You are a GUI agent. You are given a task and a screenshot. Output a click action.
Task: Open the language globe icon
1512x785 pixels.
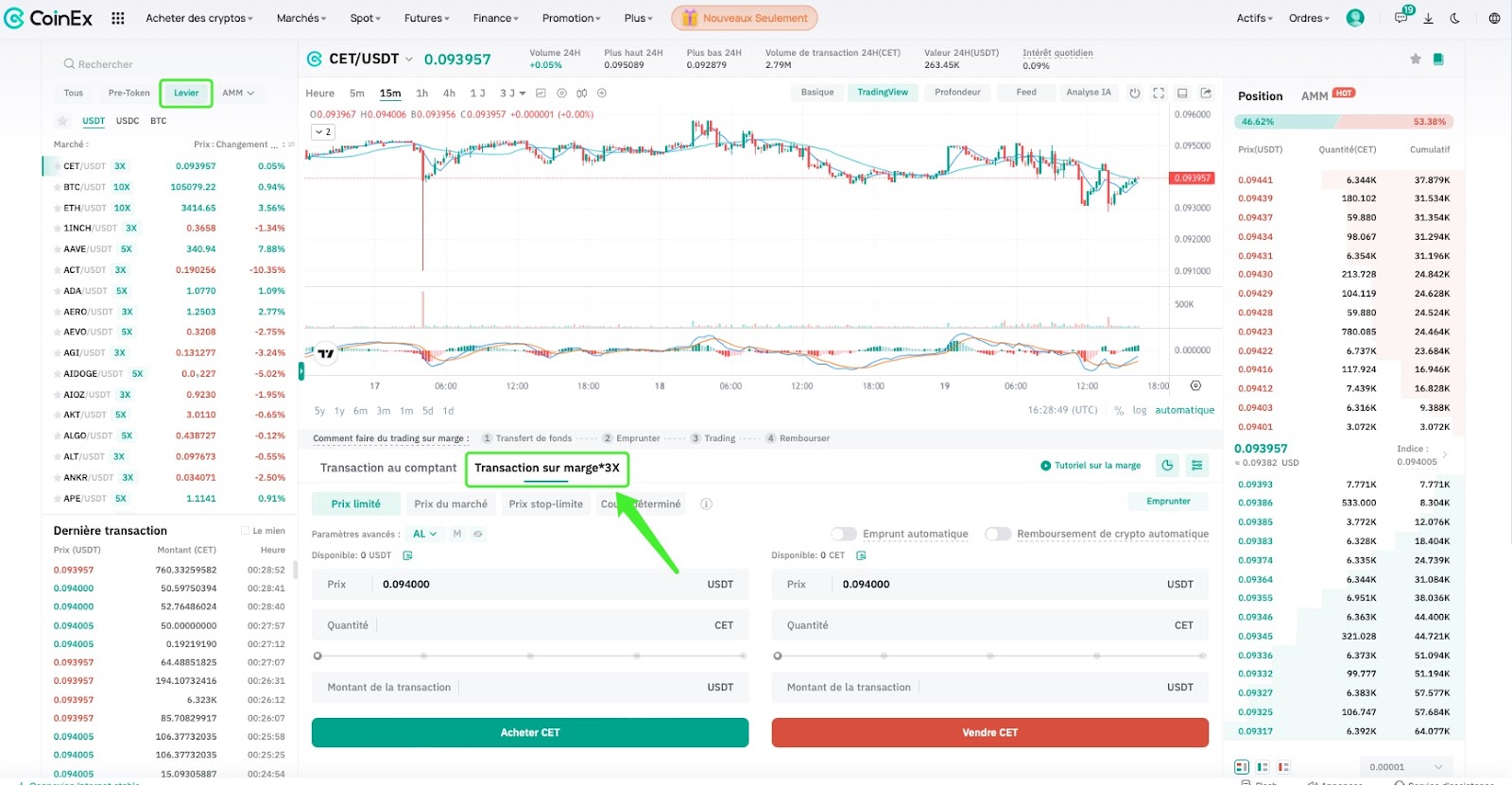(1494, 18)
